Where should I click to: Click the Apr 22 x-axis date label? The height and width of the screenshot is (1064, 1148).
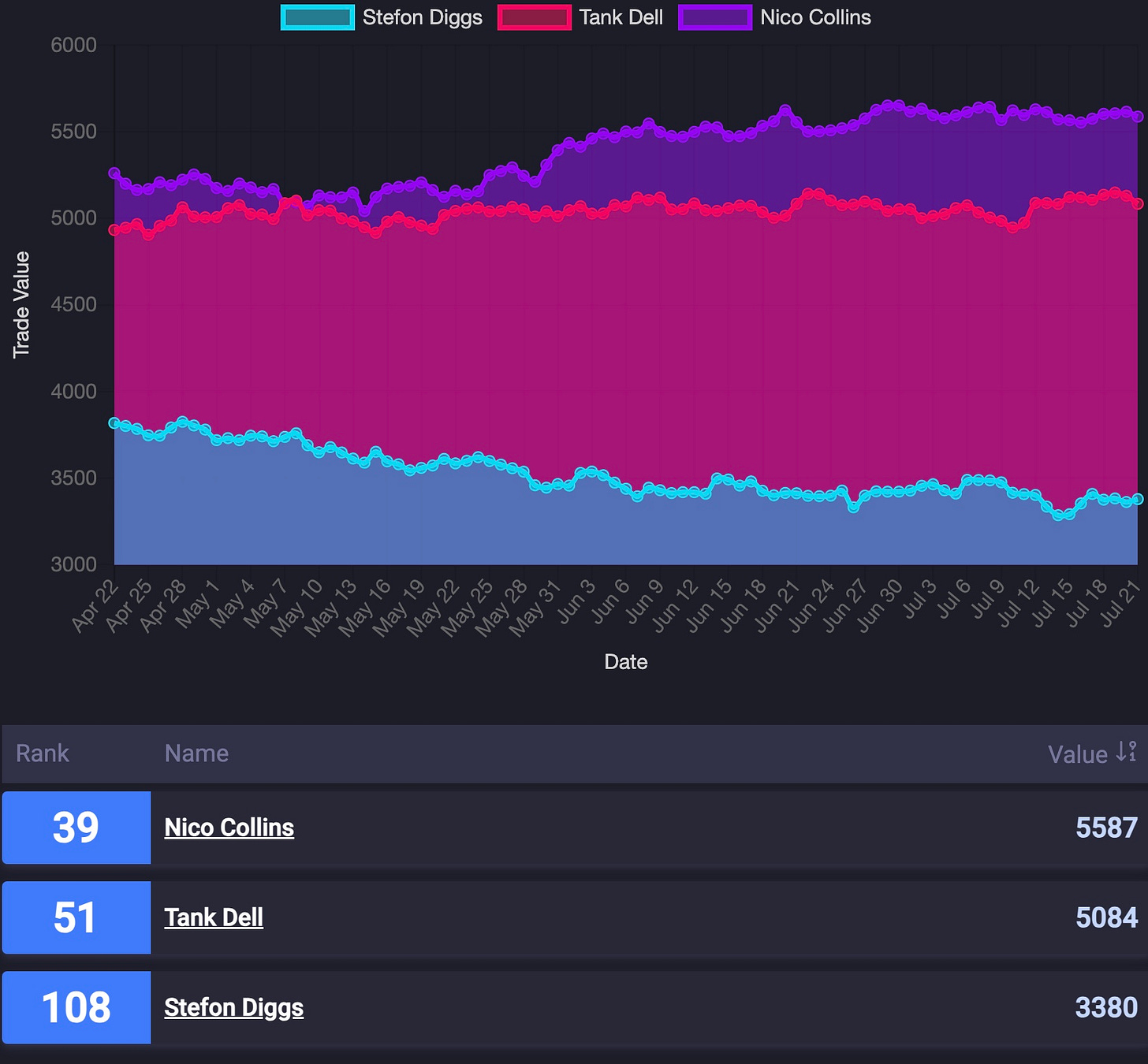[x=95, y=605]
